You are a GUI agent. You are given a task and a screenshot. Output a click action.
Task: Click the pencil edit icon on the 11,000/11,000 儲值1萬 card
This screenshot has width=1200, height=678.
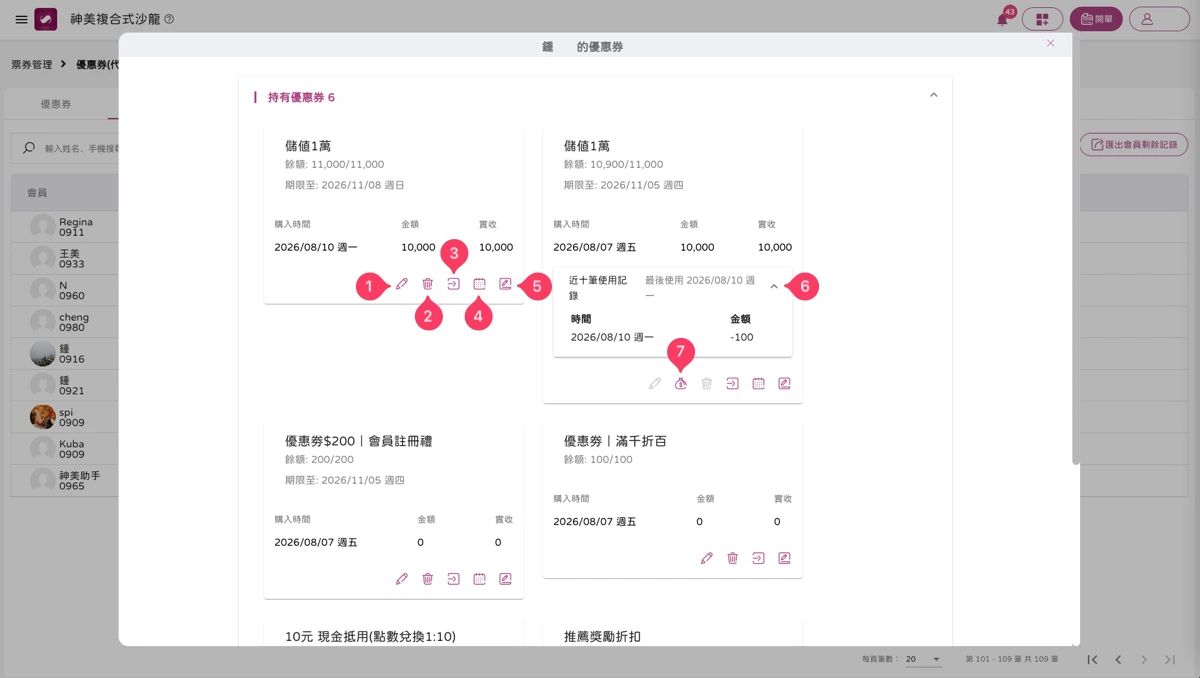(402, 284)
